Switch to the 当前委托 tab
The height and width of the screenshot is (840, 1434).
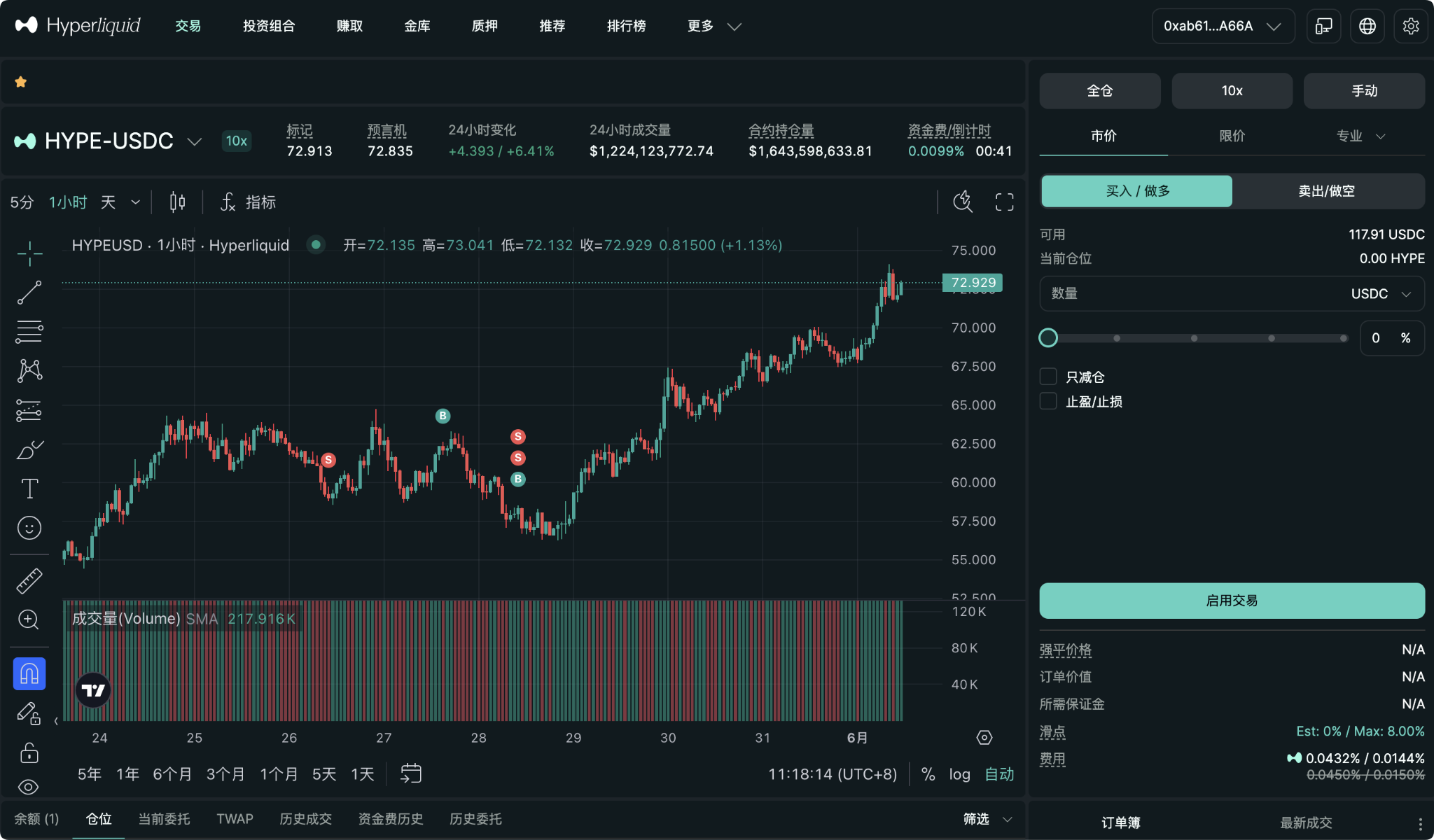(x=164, y=819)
